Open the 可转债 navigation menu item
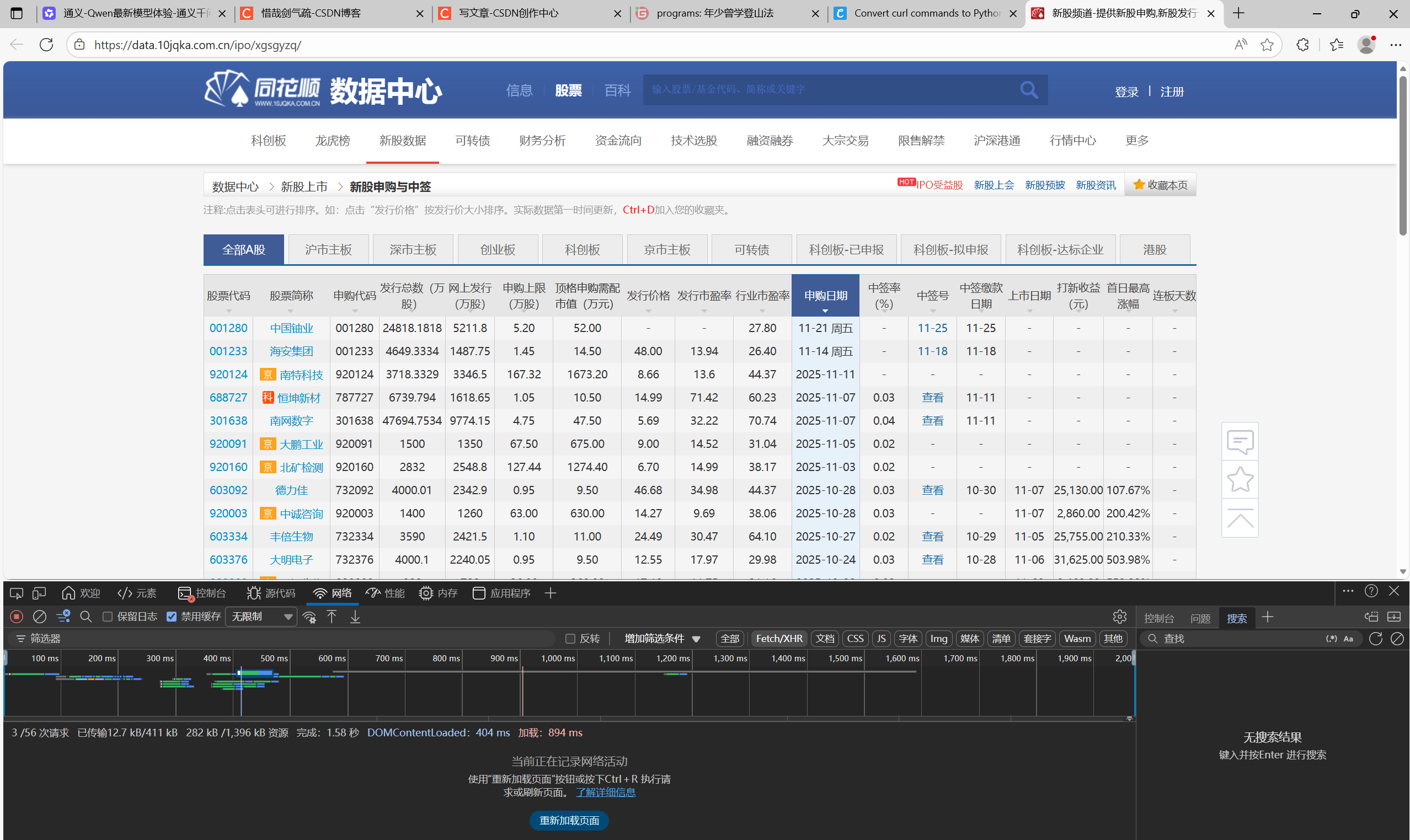 473,141
